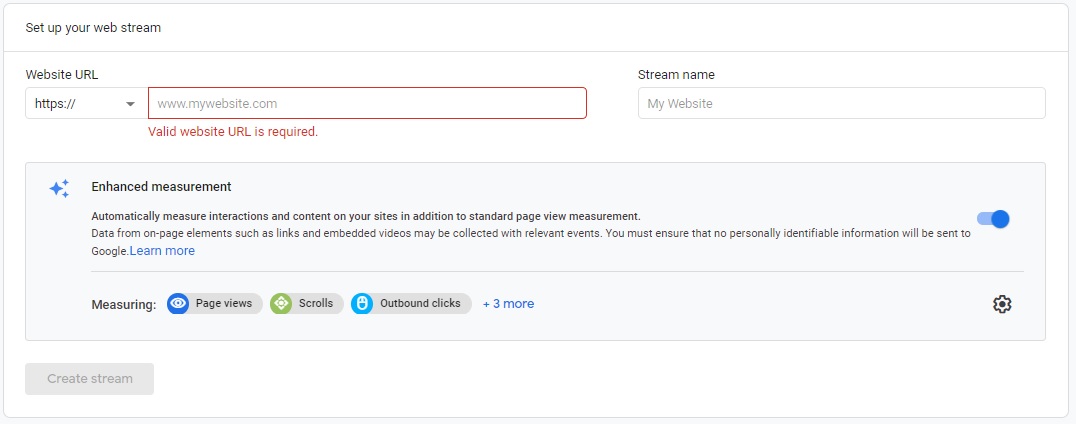Click the Enhanced measurement heading
The height and width of the screenshot is (424, 1076).
tap(161, 187)
